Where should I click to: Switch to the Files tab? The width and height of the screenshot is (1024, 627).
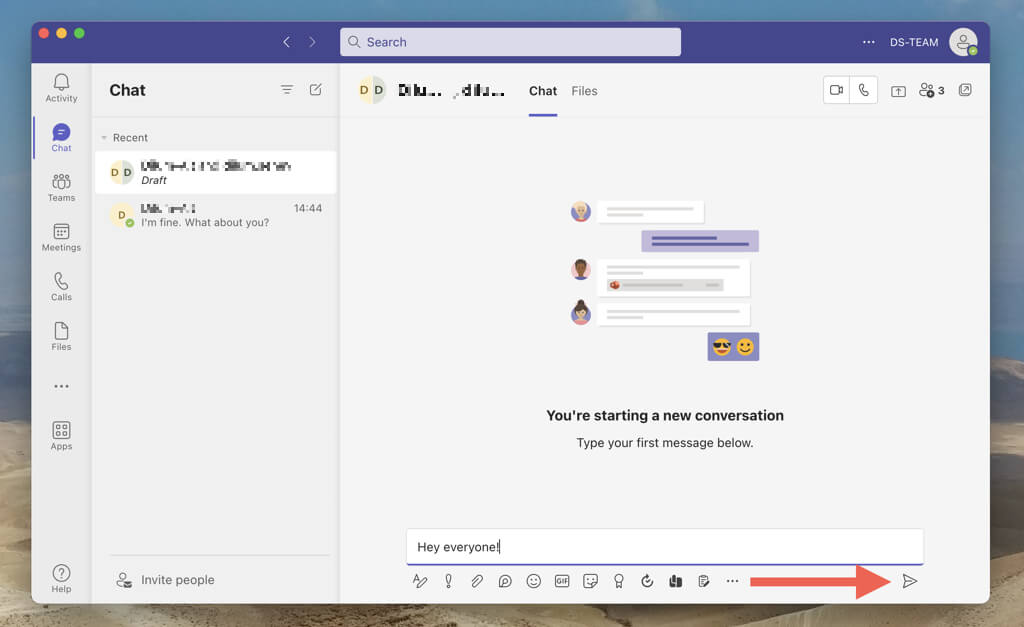pyautogui.click(x=584, y=91)
